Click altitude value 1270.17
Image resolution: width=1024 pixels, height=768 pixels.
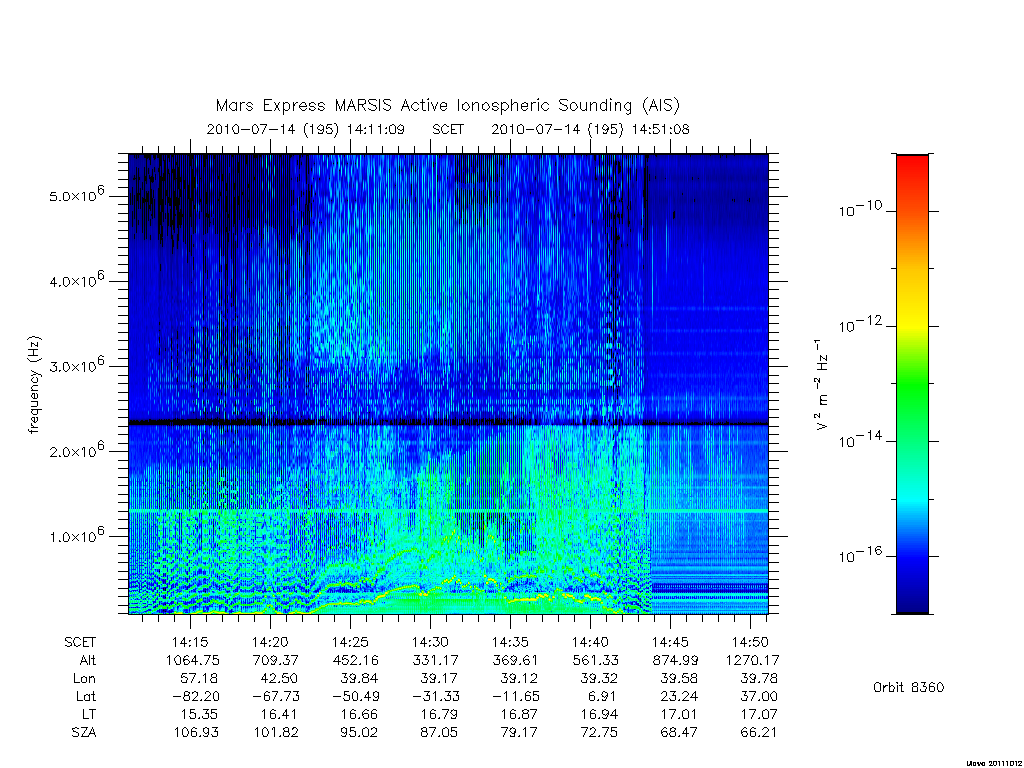click(752, 660)
